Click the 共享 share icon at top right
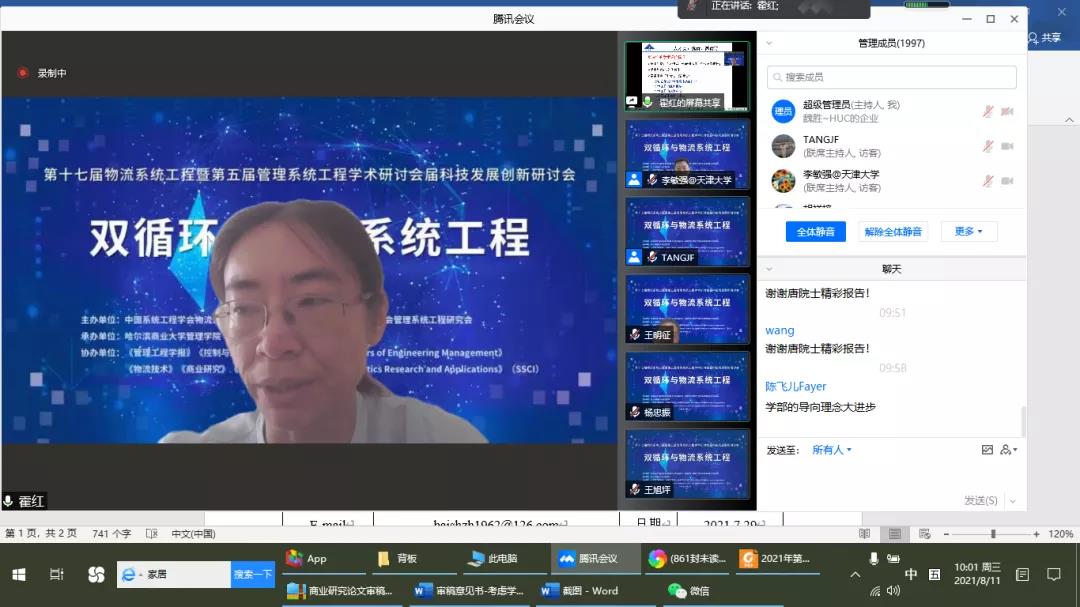Screen dimensions: 1080x607 [x=1044, y=38]
